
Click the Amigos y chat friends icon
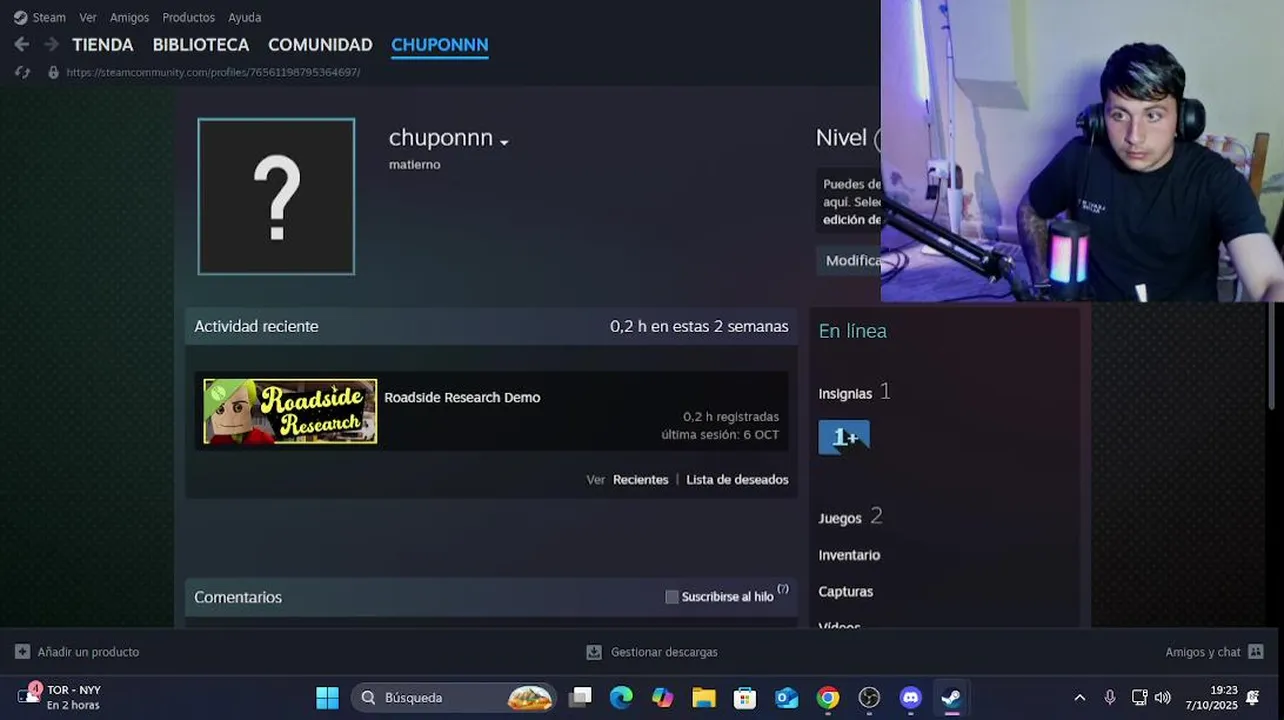point(1256,652)
